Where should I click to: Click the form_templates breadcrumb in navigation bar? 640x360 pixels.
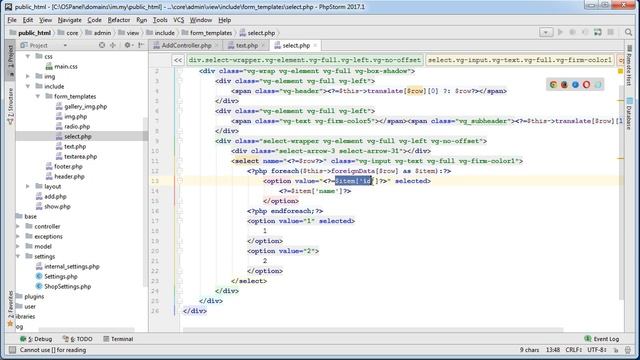pos(207,33)
